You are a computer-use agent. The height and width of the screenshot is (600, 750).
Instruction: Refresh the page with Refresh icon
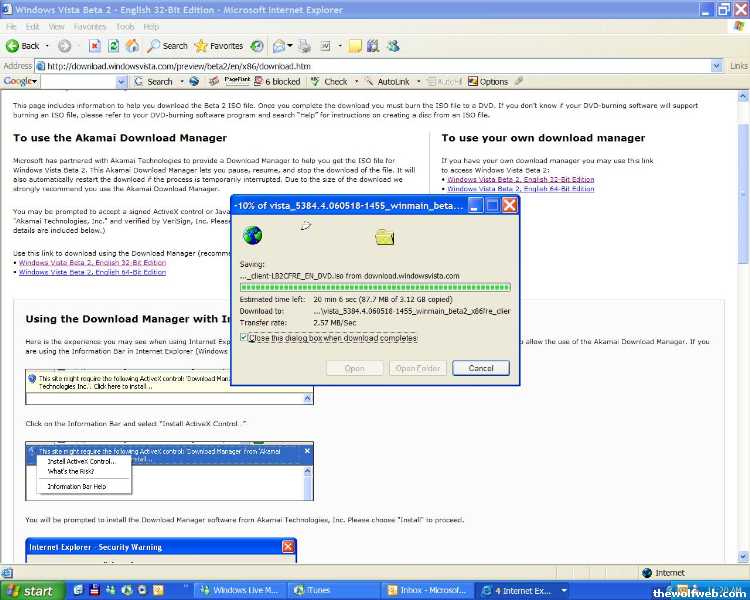[113, 46]
